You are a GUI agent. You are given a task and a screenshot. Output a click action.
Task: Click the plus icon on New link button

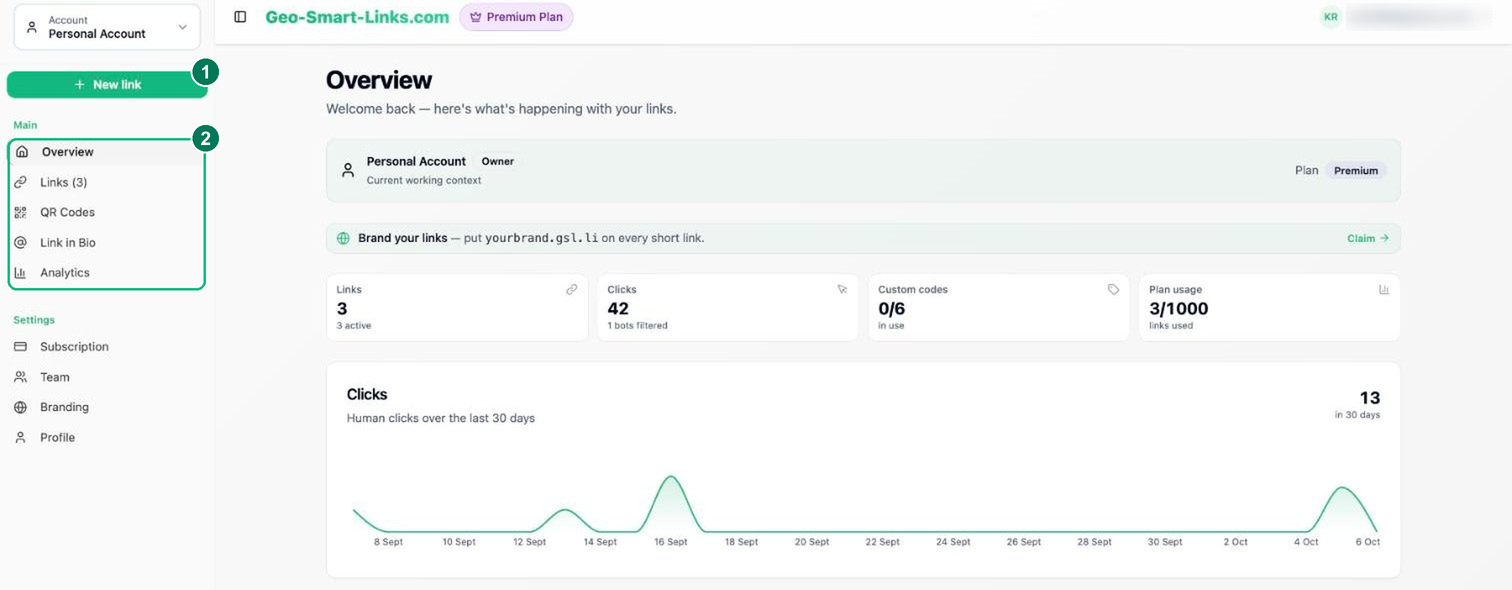[x=80, y=85]
